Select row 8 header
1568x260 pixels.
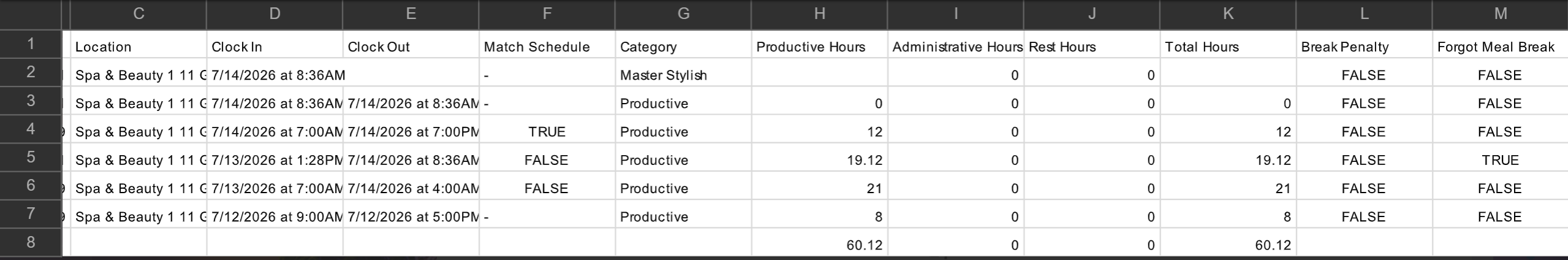point(31,242)
